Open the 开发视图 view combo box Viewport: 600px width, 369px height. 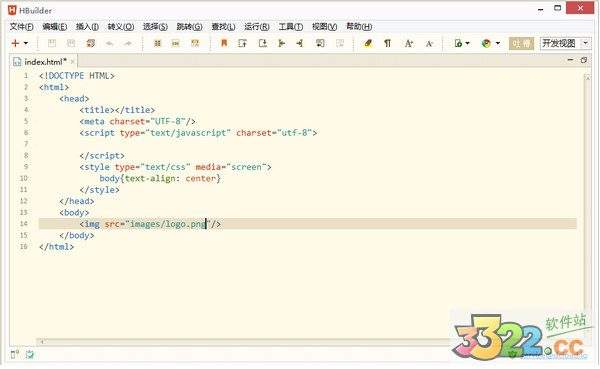[566, 43]
